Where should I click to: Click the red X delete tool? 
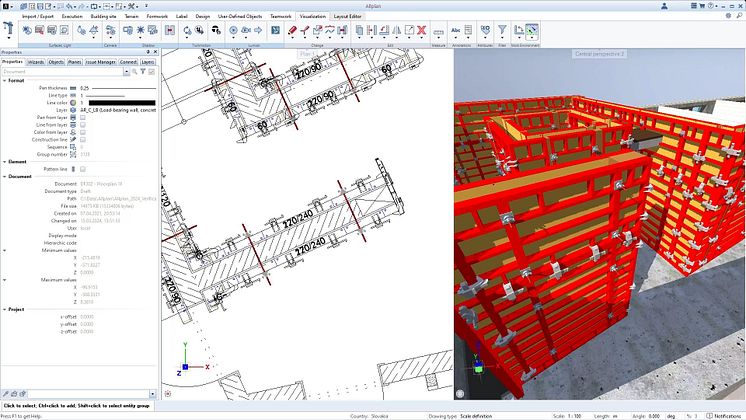[422, 30]
